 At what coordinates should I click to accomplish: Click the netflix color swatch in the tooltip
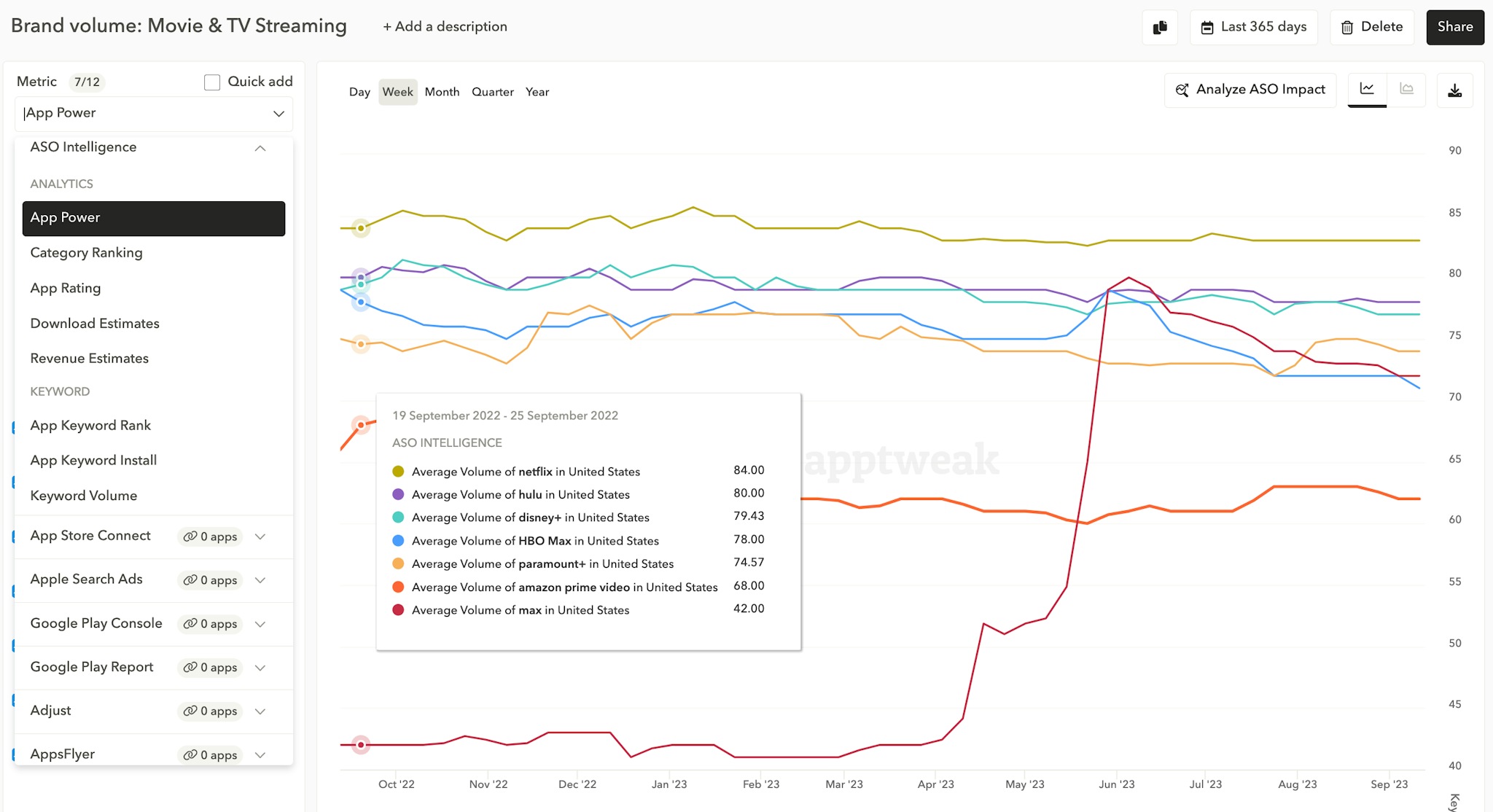click(x=397, y=471)
